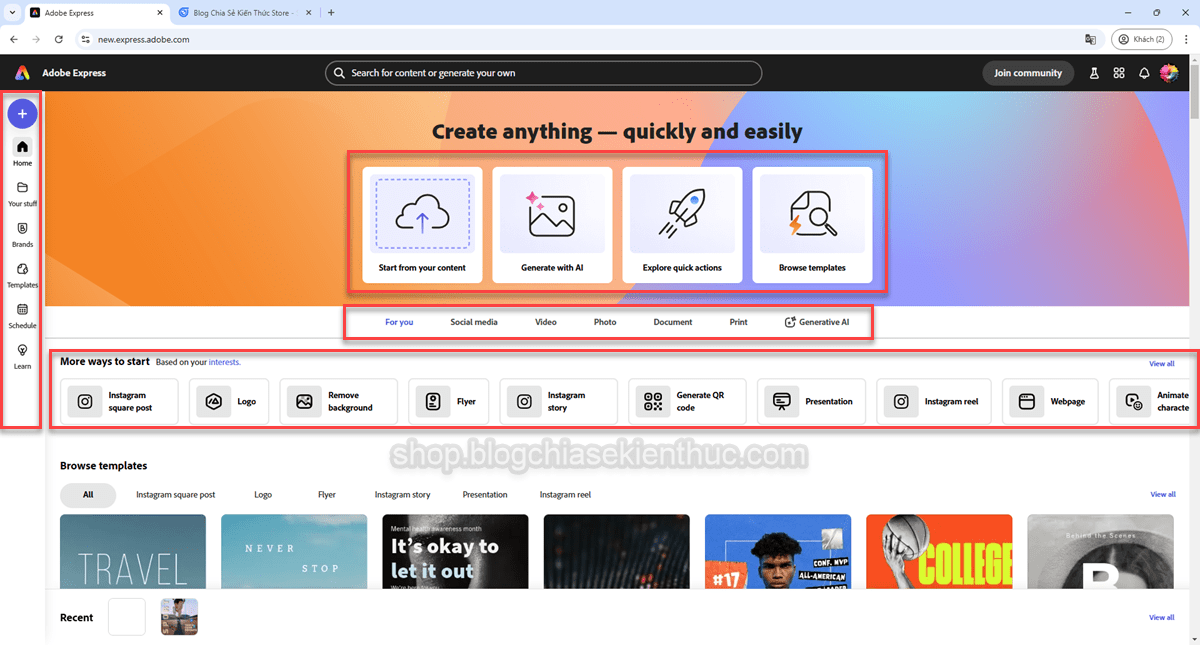Filter templates by Flyer chip

(x=327, y=494)
